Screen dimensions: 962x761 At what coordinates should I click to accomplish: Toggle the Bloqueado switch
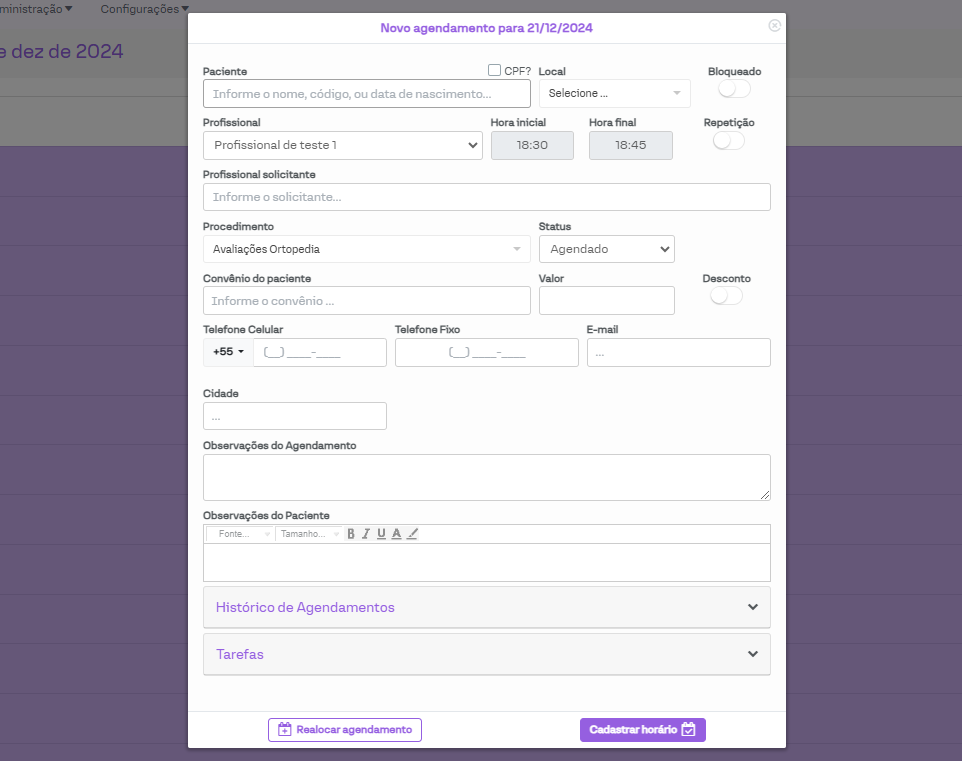coord(734,89)
